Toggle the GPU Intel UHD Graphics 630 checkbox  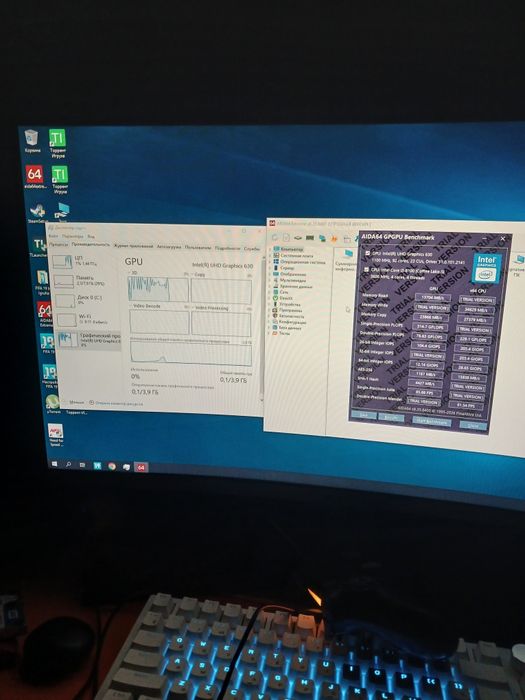click(367, 253)
